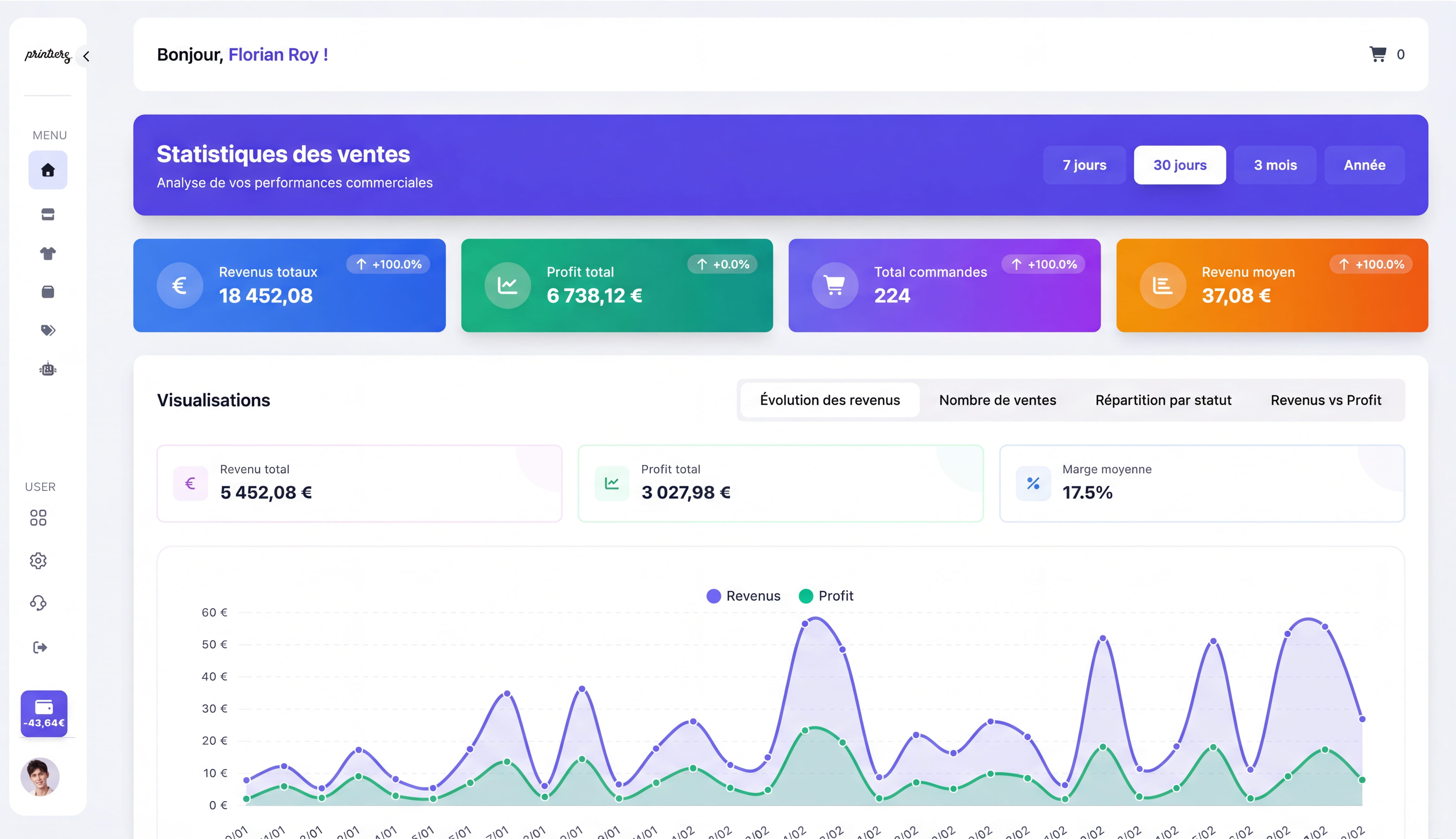
Task: Click the headset support icon
Action: 38,603
